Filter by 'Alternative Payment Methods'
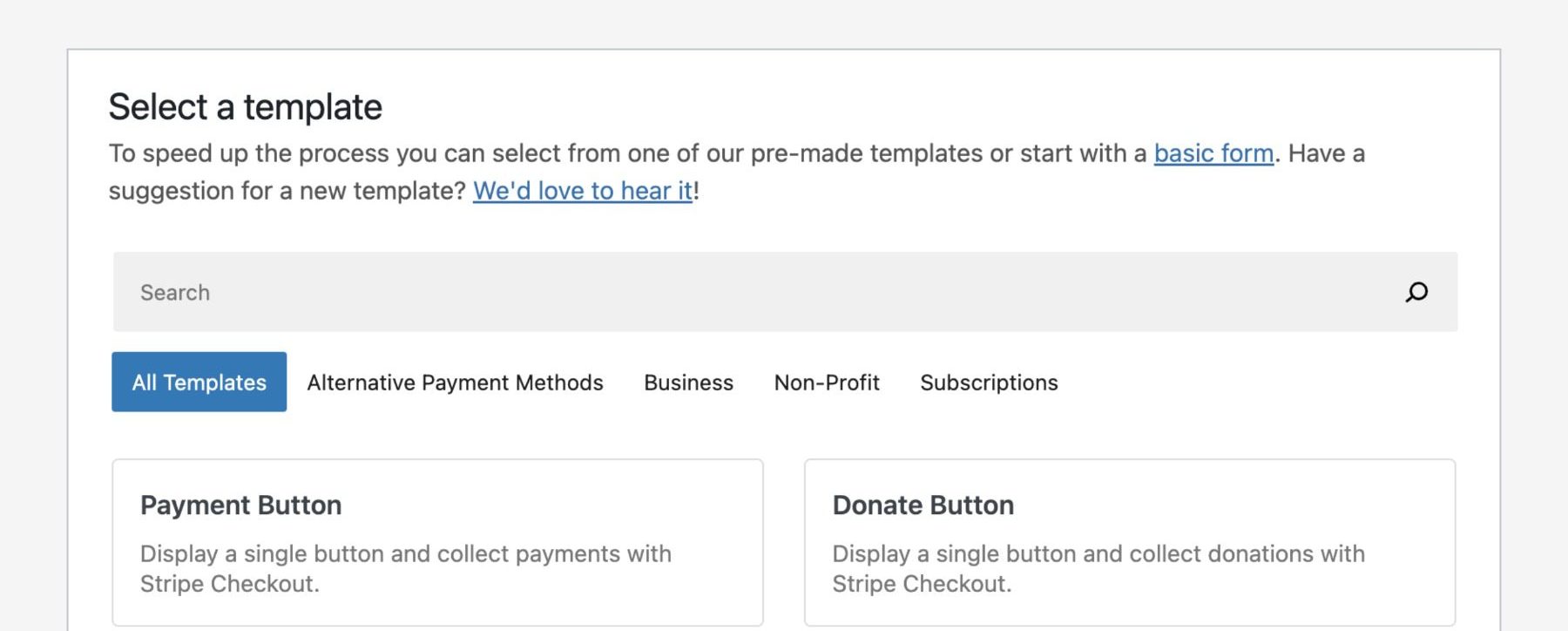The width and height of the screenshot is (1568, 631). pyautogui.click(x=454, y=382)
